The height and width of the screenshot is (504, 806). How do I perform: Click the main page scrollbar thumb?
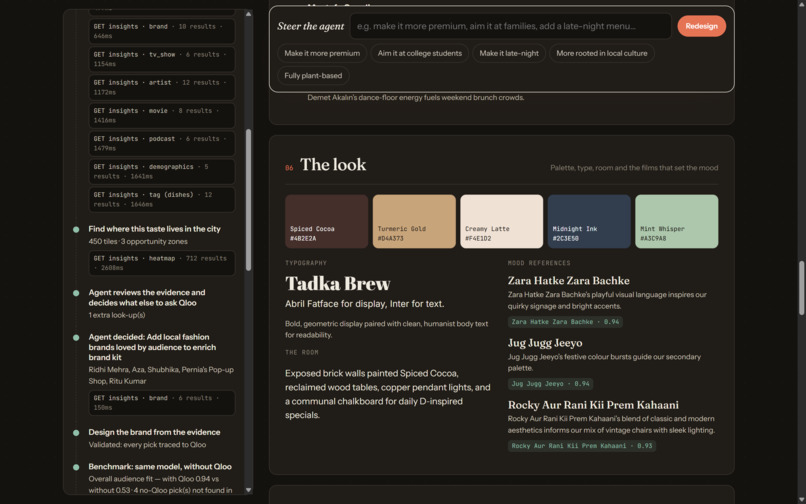[801, 288]
